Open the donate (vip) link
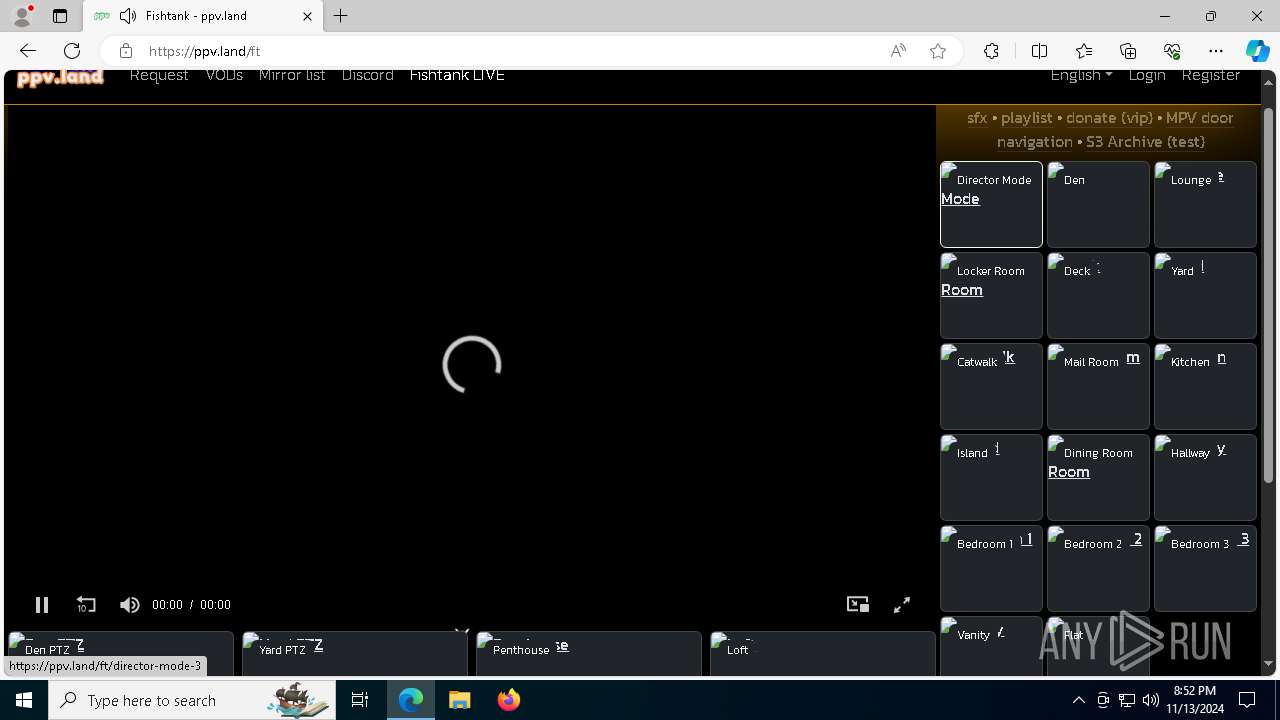 [x=1109, y=118]
